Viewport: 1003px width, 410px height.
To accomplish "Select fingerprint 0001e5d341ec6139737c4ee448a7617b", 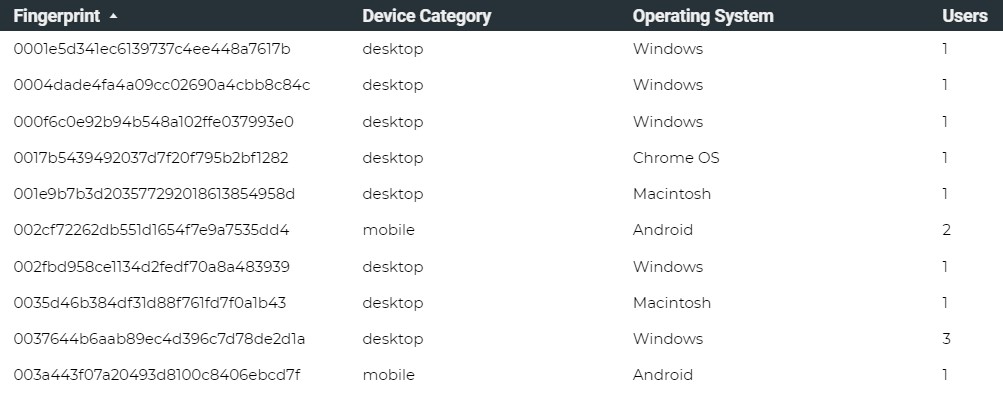I will [152, 49].
